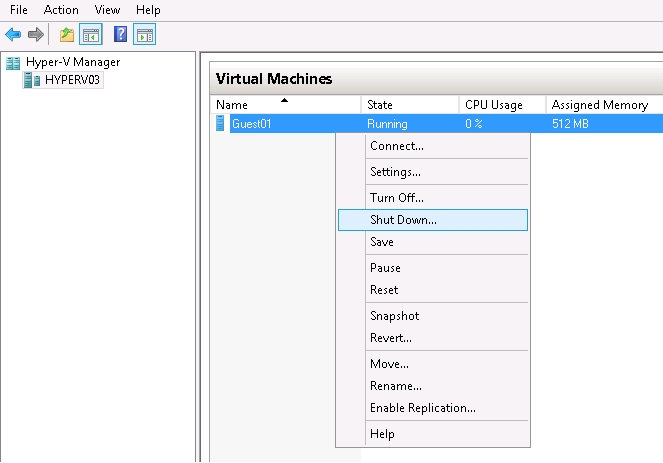Select HYPERV03 server in tree

tap(72, 80)
